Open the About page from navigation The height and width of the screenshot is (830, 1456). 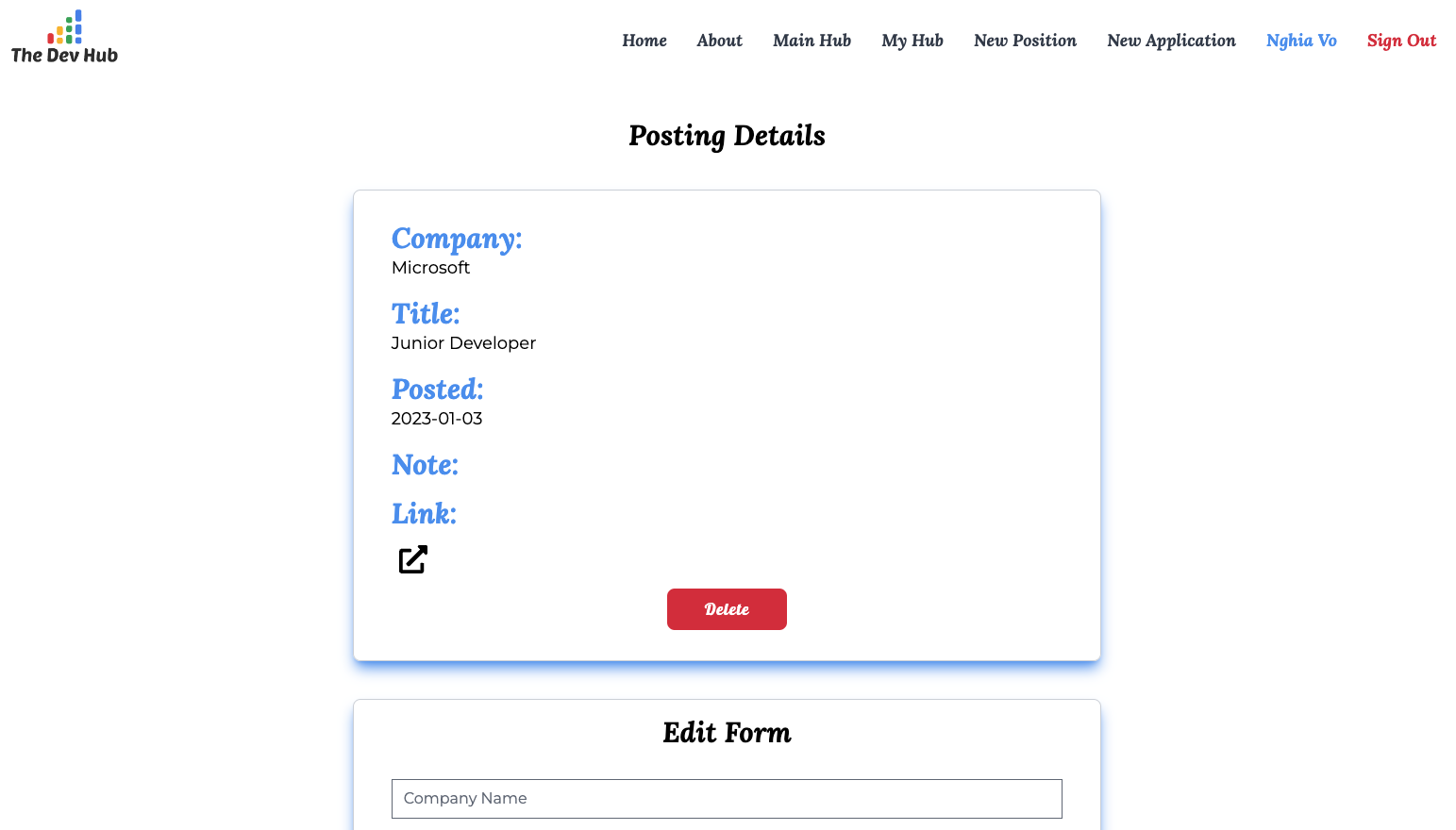[719, 41]
